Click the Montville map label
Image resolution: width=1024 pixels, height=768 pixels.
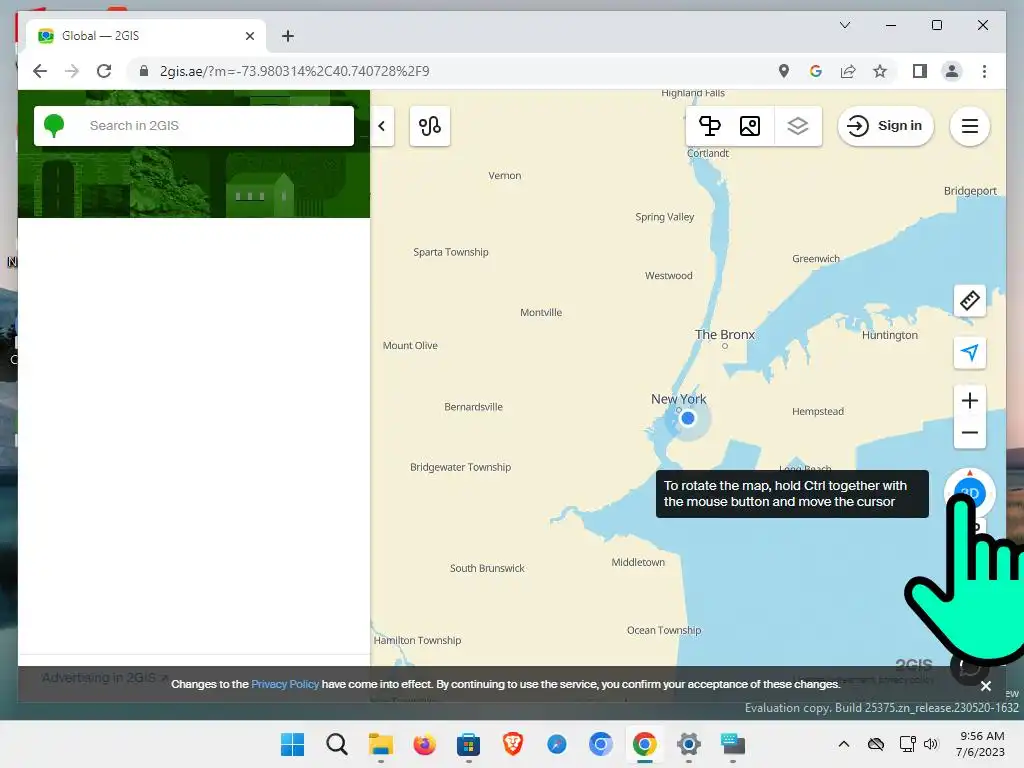pyautogui.click(x=541, y=312)
